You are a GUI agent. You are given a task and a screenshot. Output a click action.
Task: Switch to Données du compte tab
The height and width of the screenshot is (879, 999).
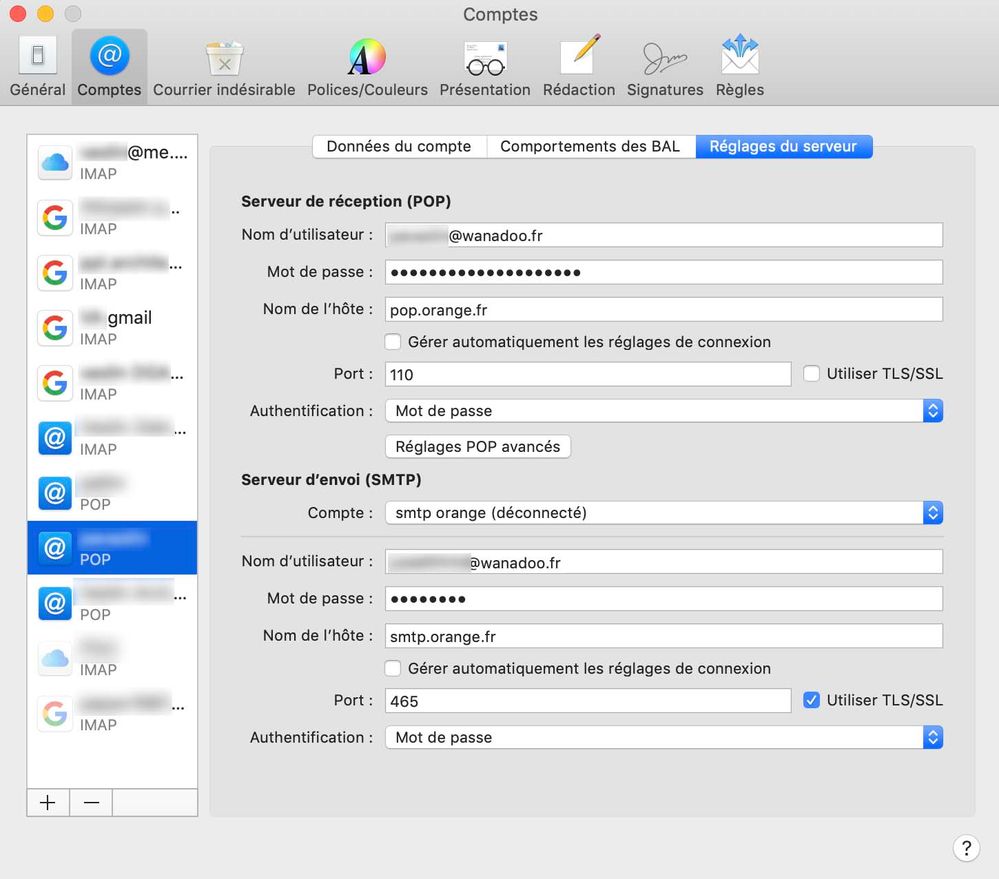coord(399,146)
